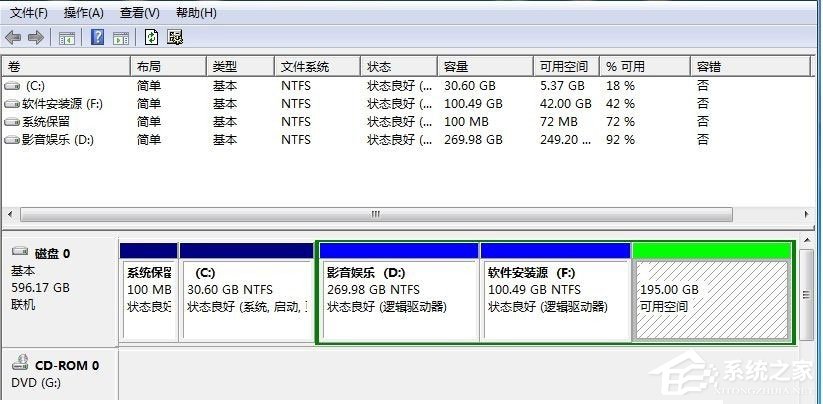Open the 操作(A) menu
Viewport: 823px width, 404px height.
pyautogui.click(x=83, y=13)
